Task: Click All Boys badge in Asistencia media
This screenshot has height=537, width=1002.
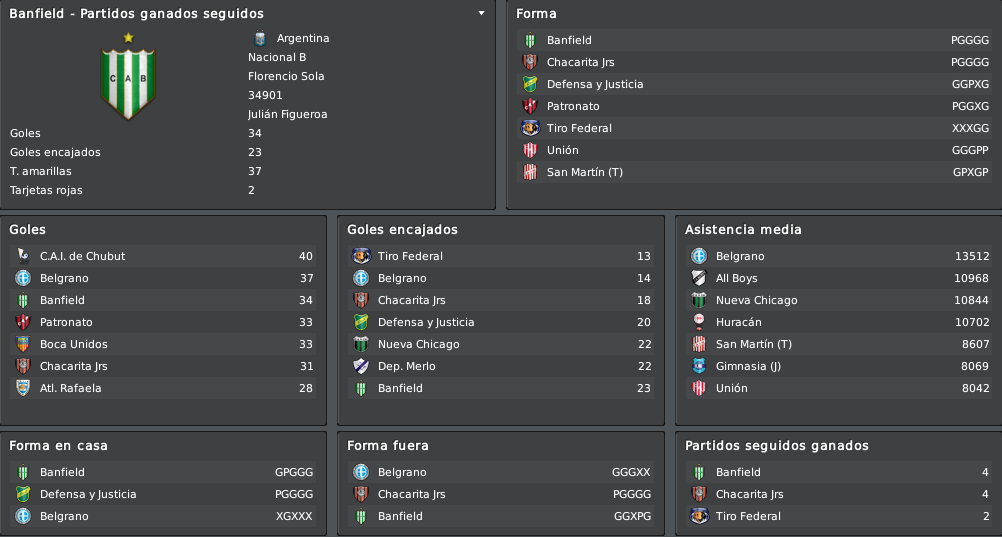Action: coord(698,278)
